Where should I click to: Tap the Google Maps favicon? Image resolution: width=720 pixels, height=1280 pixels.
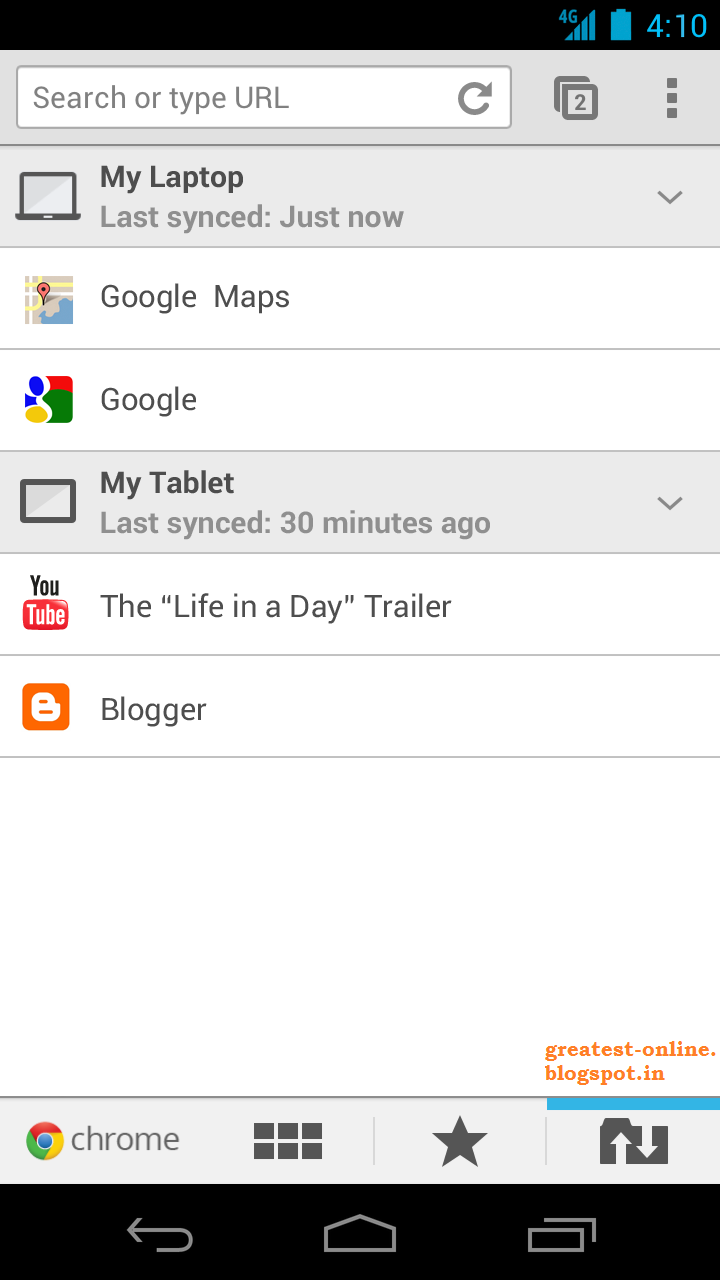[x=48, y=299]
